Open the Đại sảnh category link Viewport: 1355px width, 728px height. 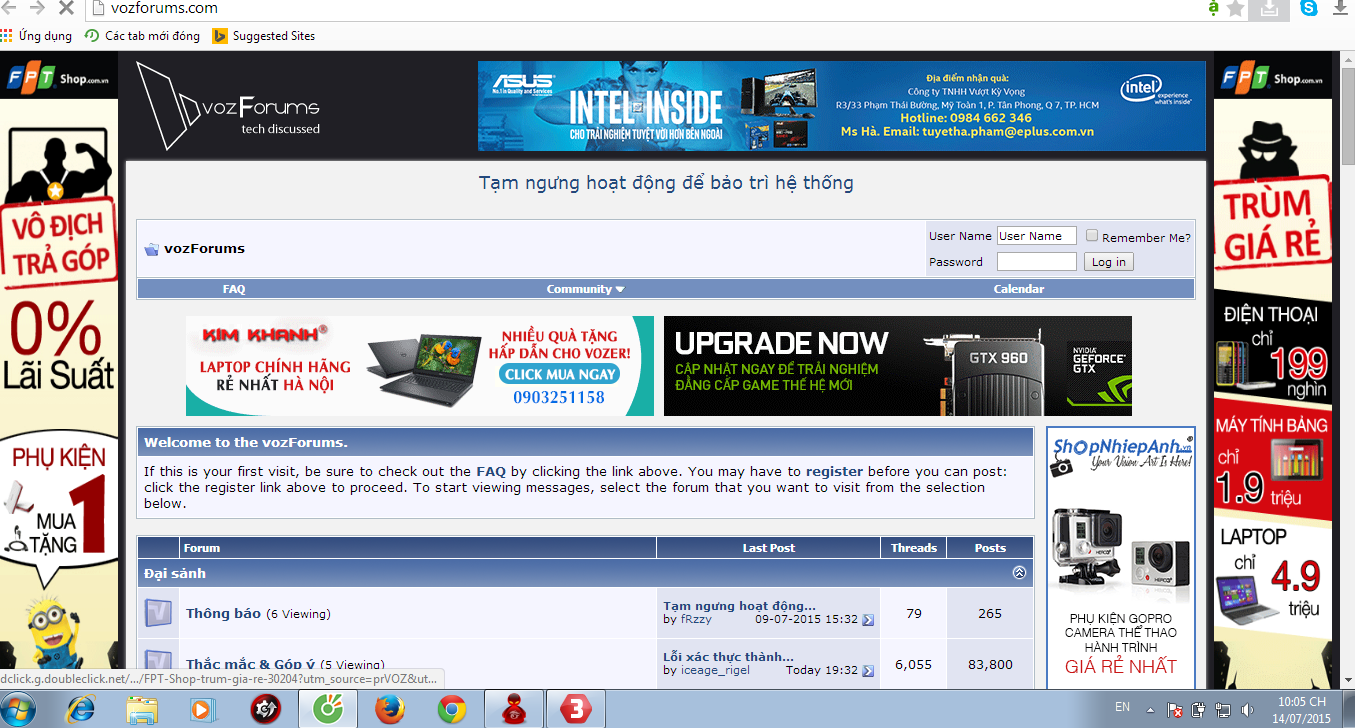(175, 573)
